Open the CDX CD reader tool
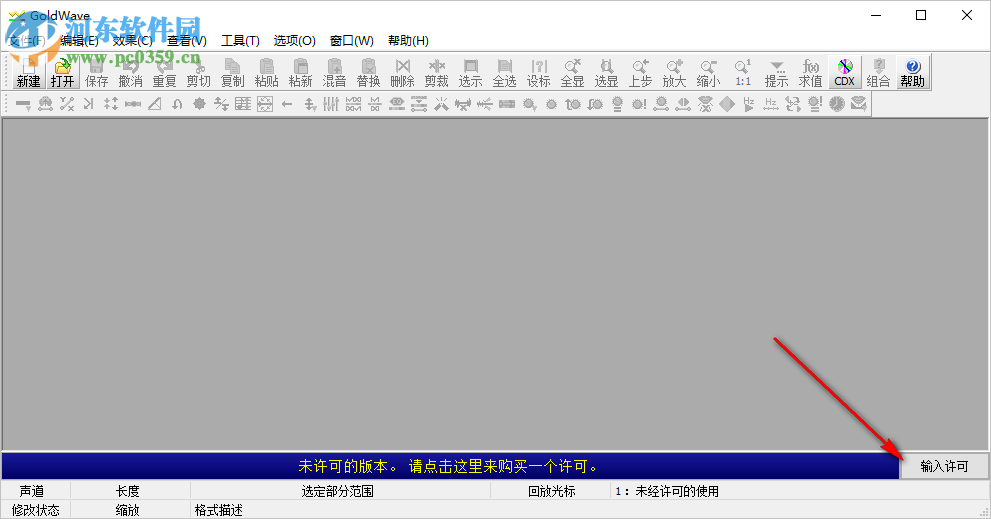The width and height of the screenshot is (991, 519). pyautogui.click(x=844, y=72)
